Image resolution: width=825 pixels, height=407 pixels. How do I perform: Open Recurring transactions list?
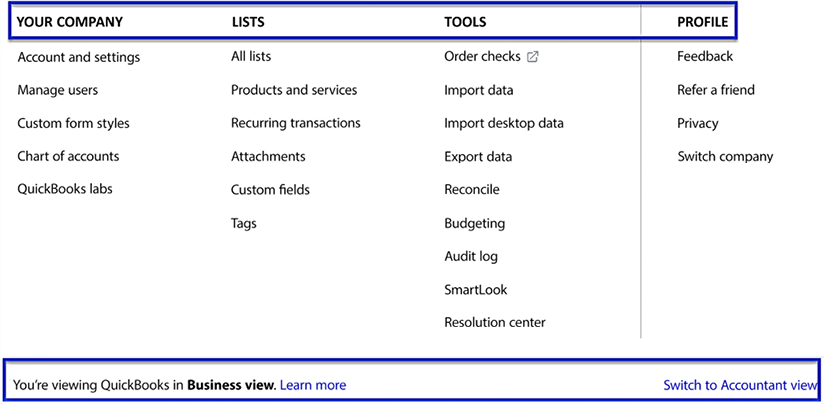coord(296,123)
